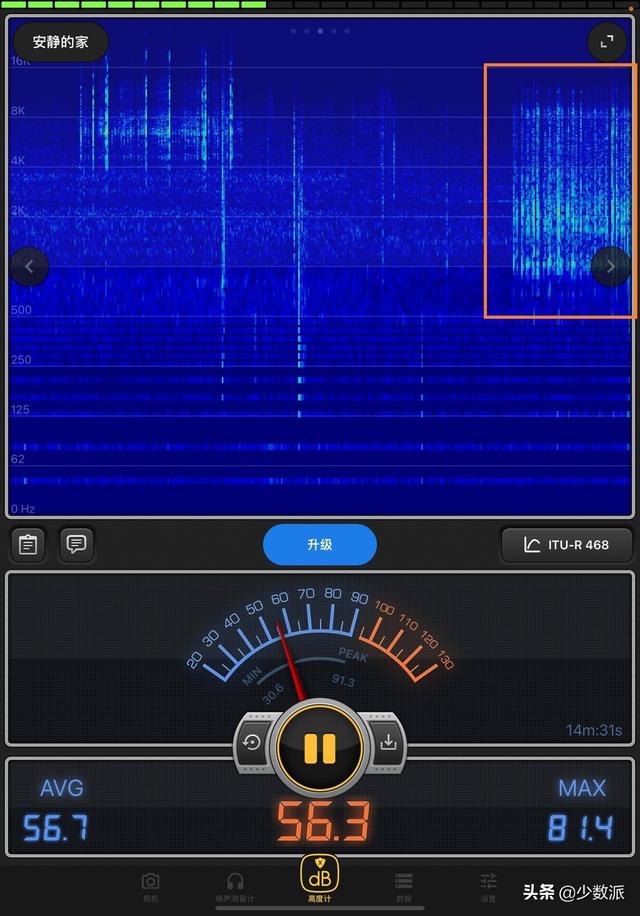Viewport: 640px width, 916px height.
Task: Open the camera tab icon
Action: pyautogui.click(x=151, y=885)
